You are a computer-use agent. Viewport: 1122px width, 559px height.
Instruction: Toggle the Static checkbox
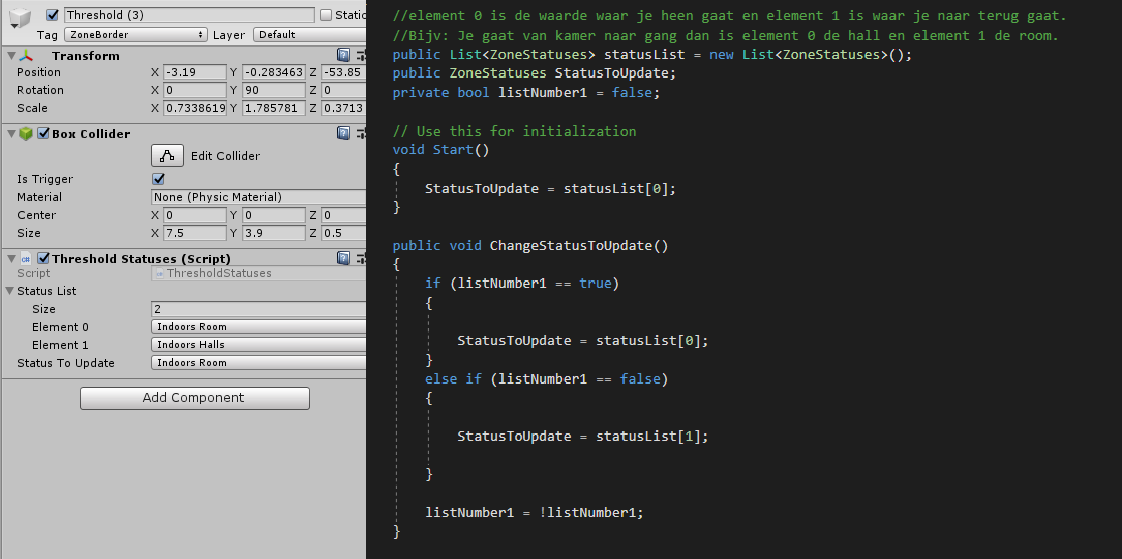[326, 14]
